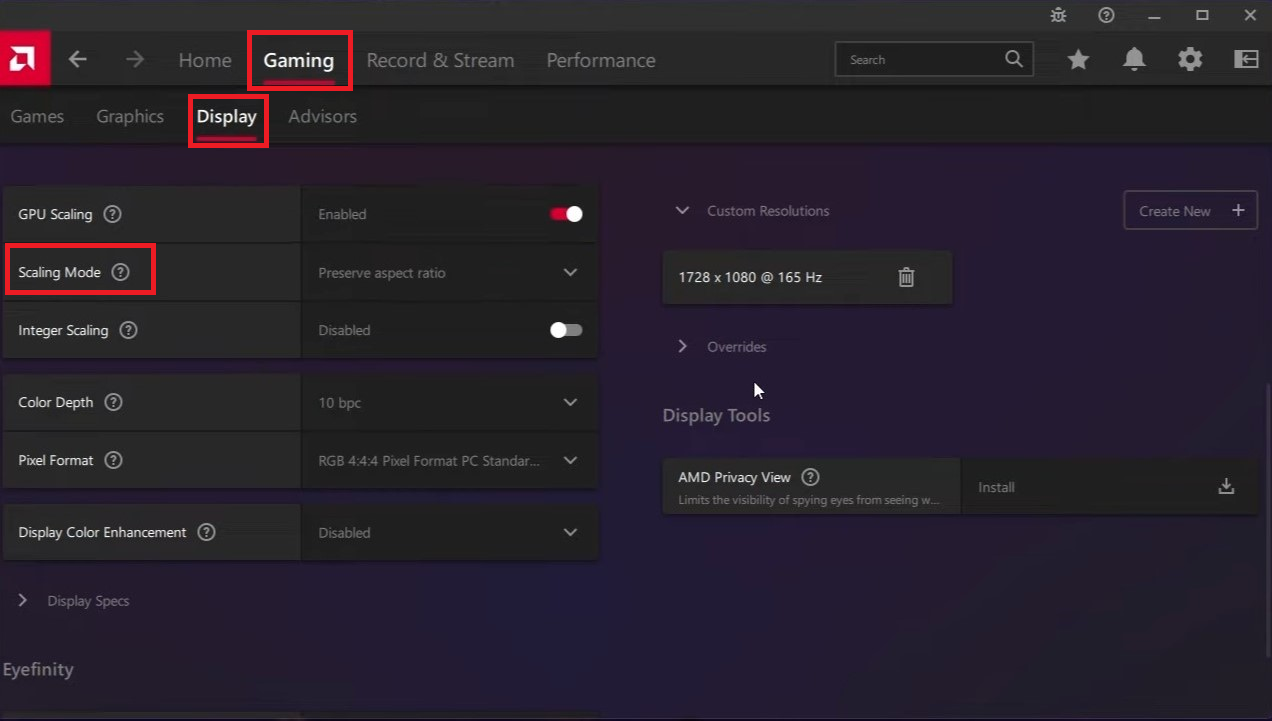
Task: Expand the Display Specs section
Action: [x=24, y=601]
